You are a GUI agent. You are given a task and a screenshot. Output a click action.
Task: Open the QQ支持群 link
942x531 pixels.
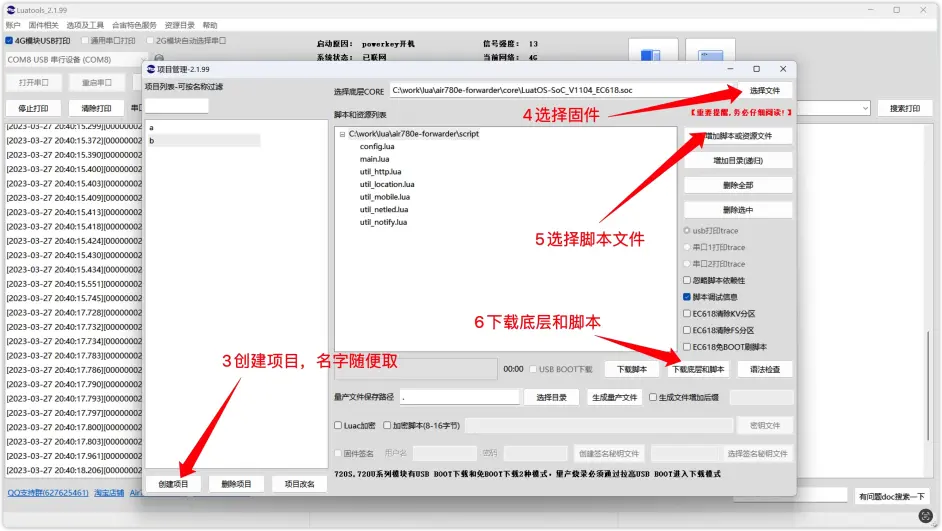tap(48, 493)
